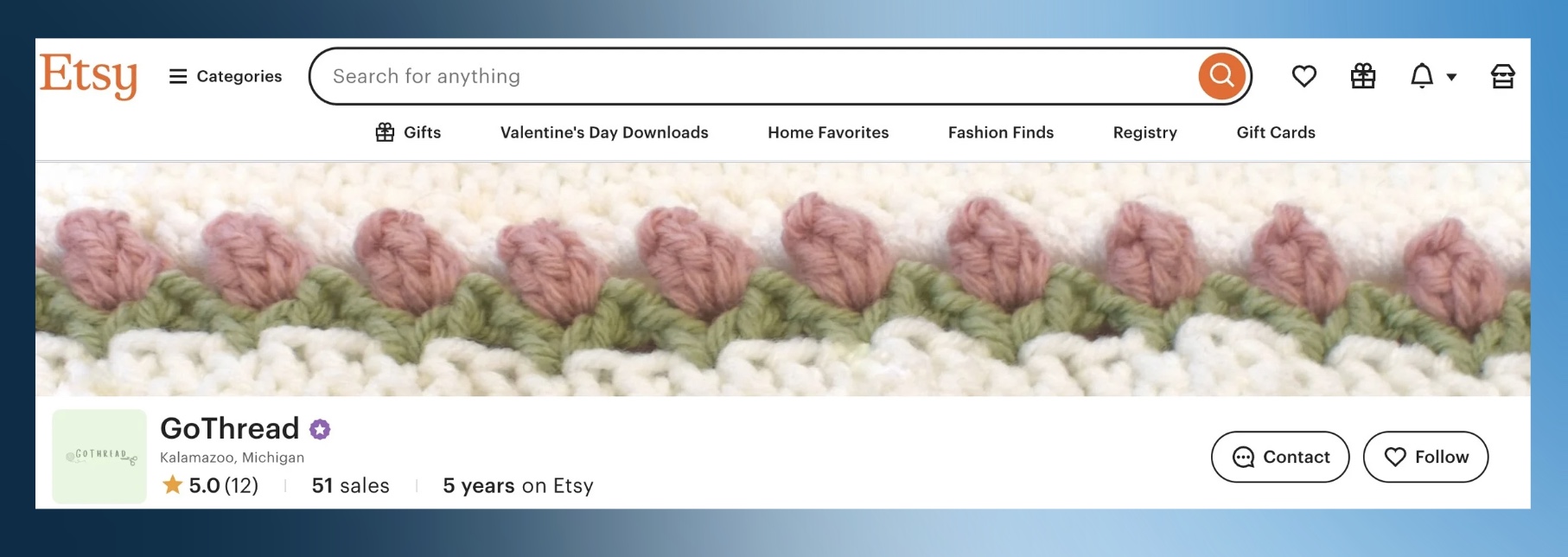Open the Shop Manager storefront icon
Image resolution: width=1568 pixels, height=557 pixels.
point(1502,76)
